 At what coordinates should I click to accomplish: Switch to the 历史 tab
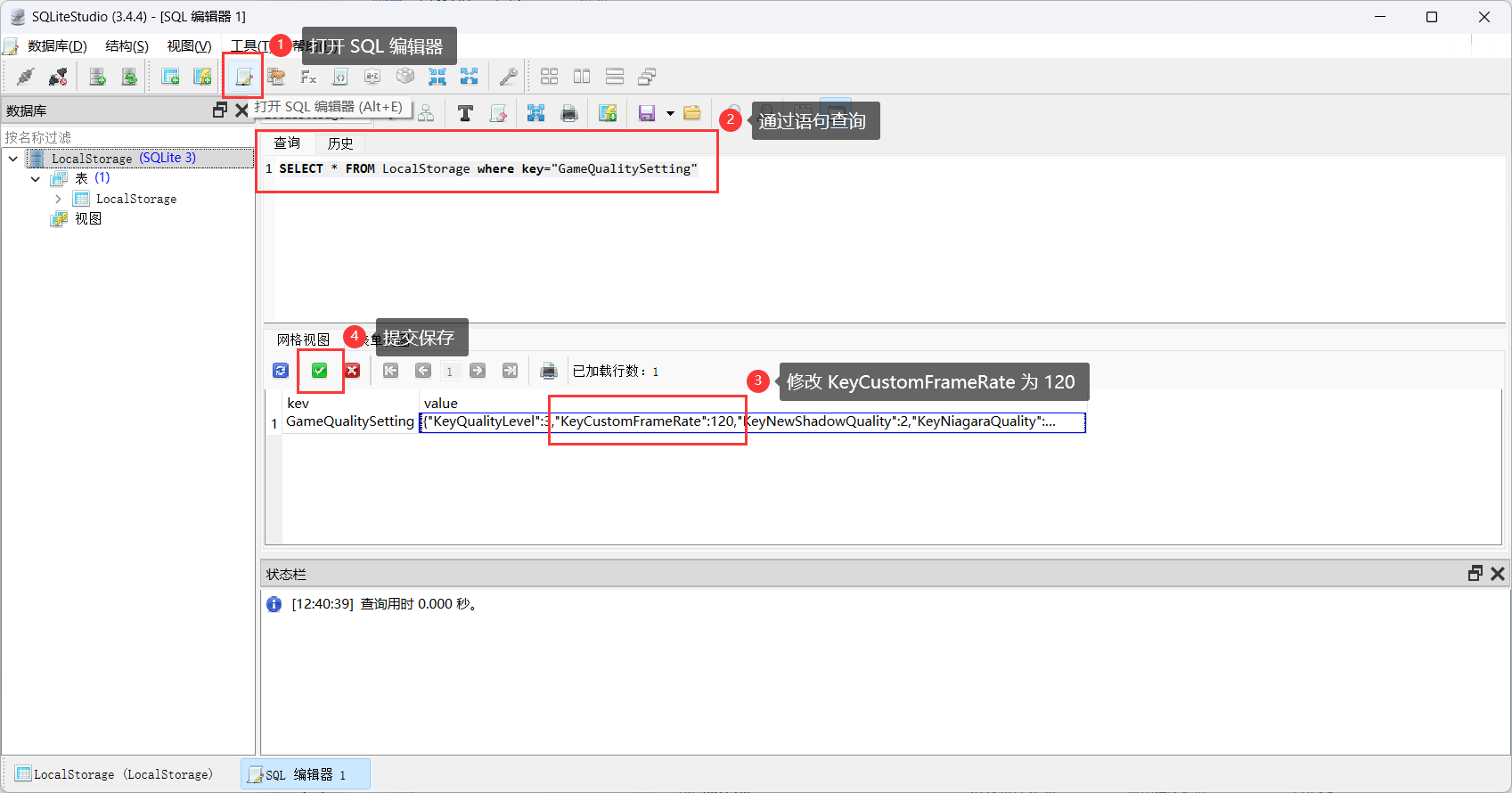pyautogui.click(x=340, y=143)
